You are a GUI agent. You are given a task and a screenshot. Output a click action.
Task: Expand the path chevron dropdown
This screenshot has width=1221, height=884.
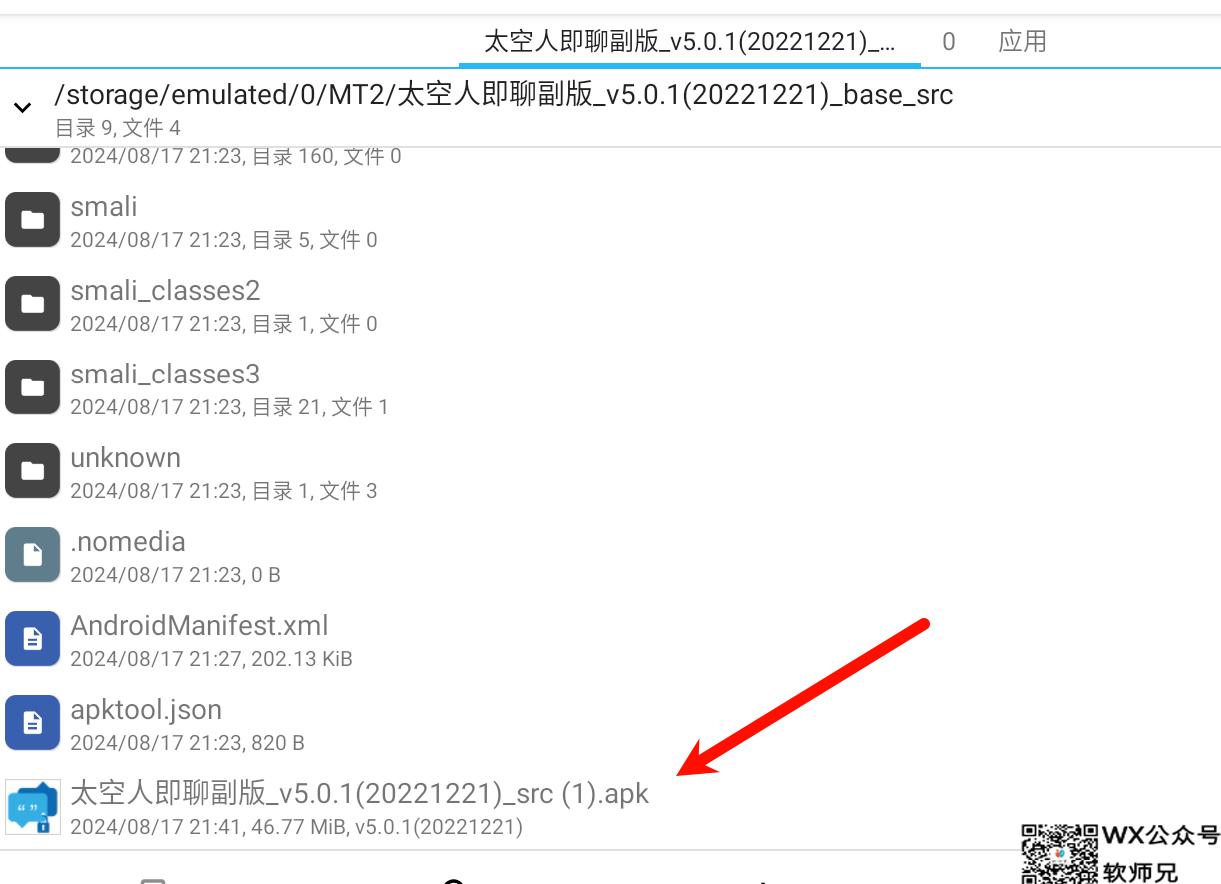click(22, 107)
